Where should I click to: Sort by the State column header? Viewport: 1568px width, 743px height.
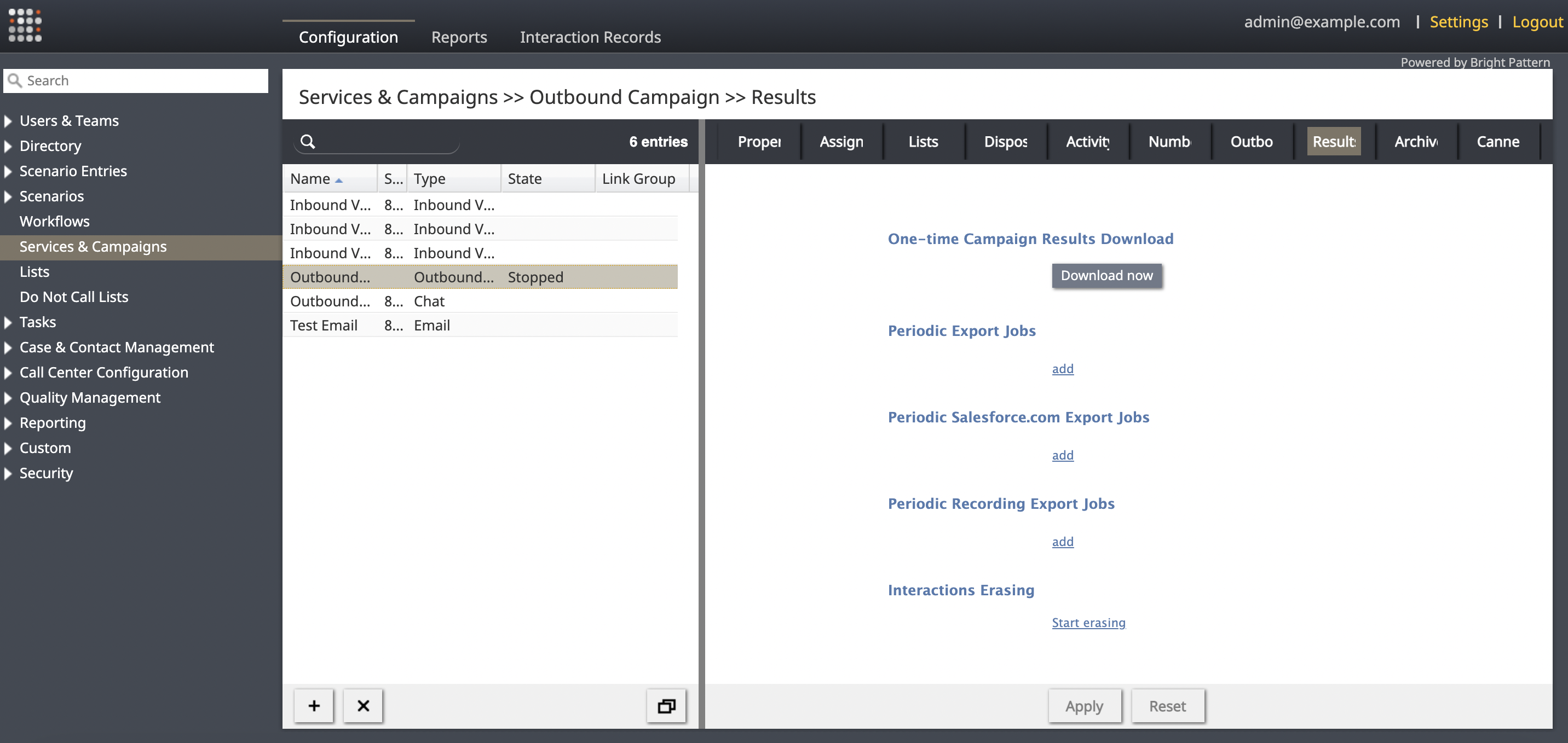(548, 179)
